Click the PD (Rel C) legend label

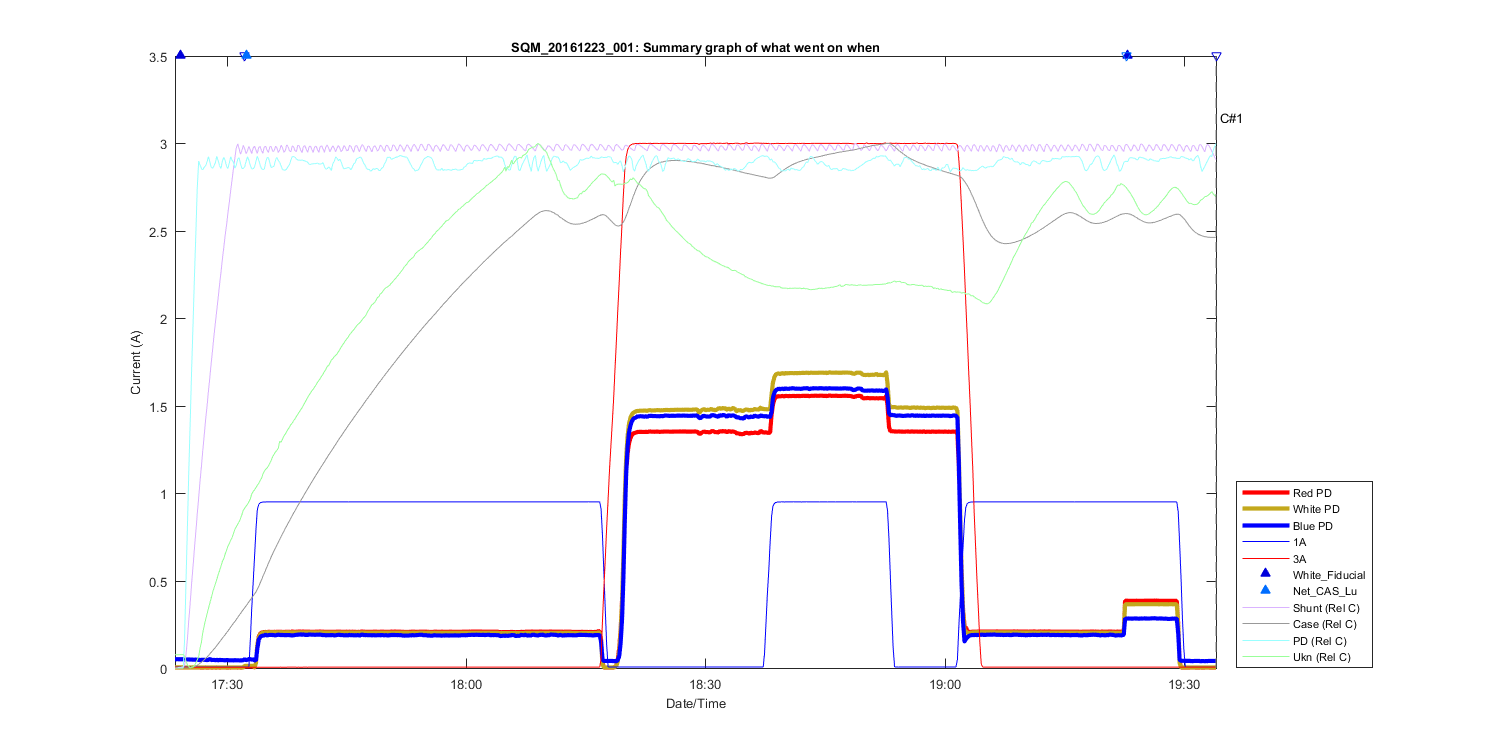point(1320,640)
